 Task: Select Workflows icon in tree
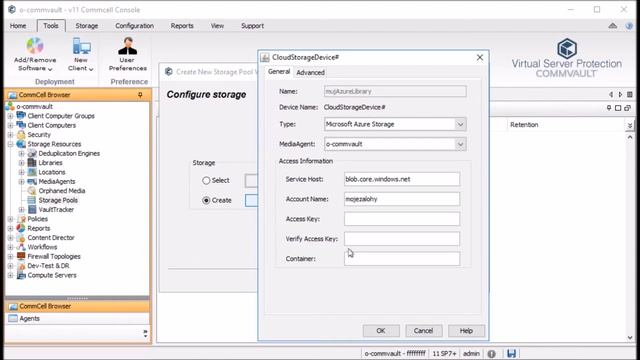click(21, 247)
